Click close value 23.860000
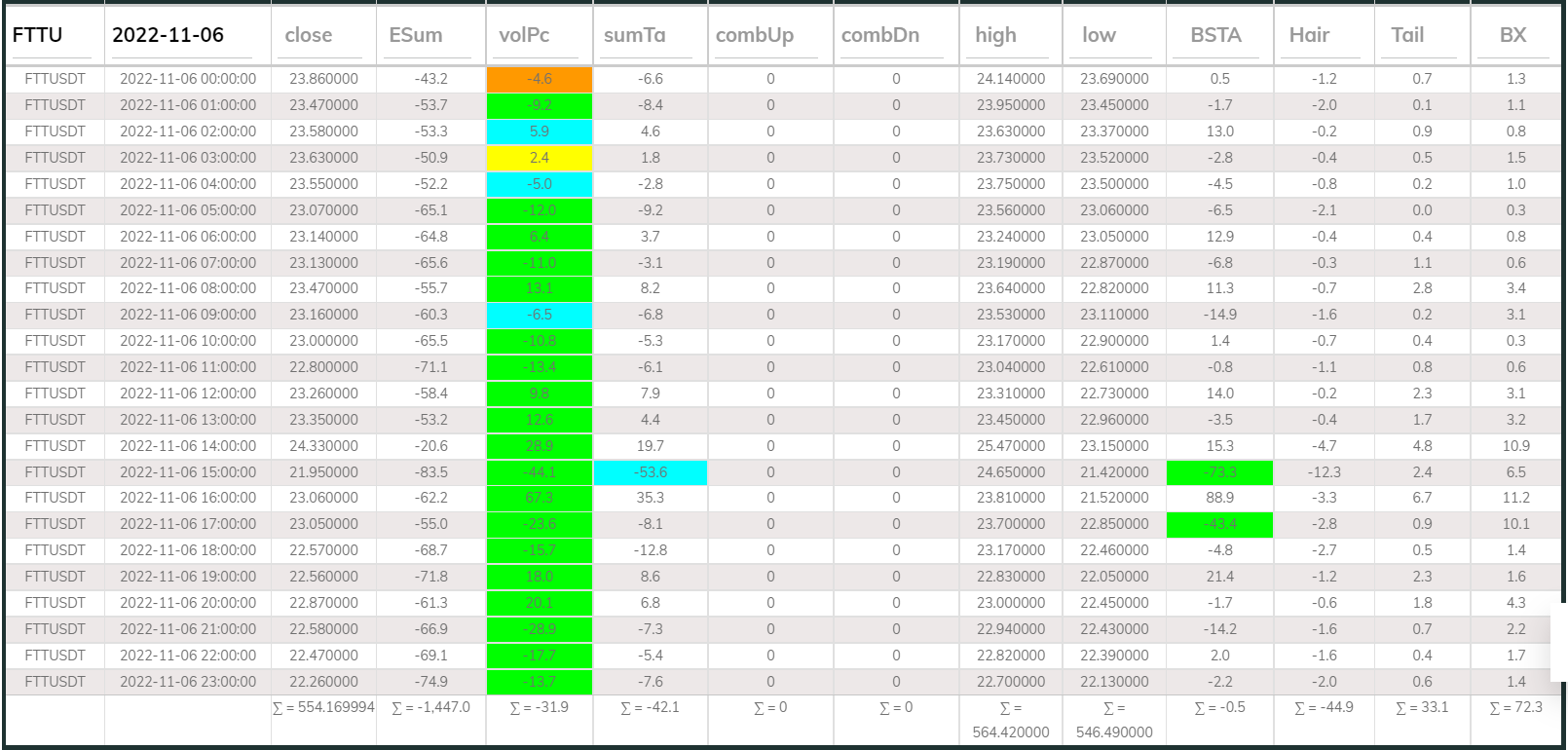This screenshot has width=1568, height=750. [x=323, y=79]
